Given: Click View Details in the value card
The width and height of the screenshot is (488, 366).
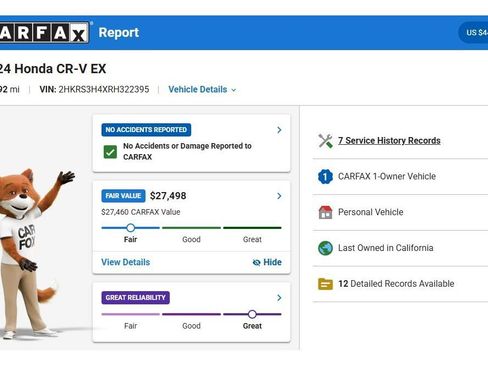Looking at the screenshot, I should 126,262.
